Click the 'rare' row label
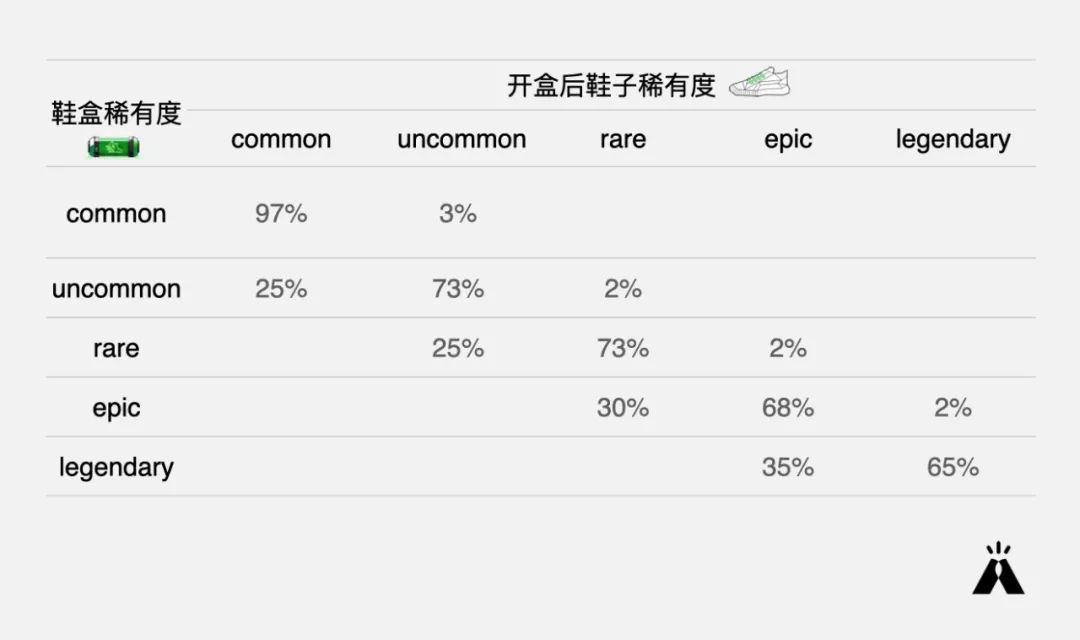This screenshot has height=640, width=1080. tap(116, 349)
